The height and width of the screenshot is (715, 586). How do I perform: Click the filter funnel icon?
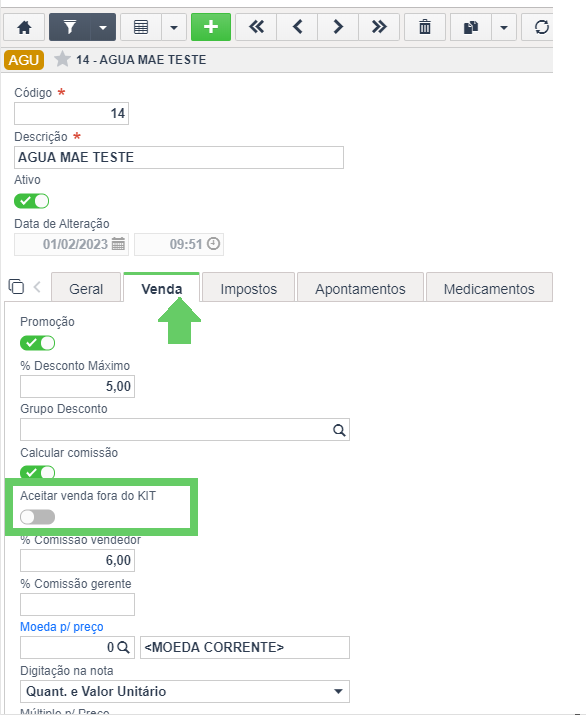70,27
